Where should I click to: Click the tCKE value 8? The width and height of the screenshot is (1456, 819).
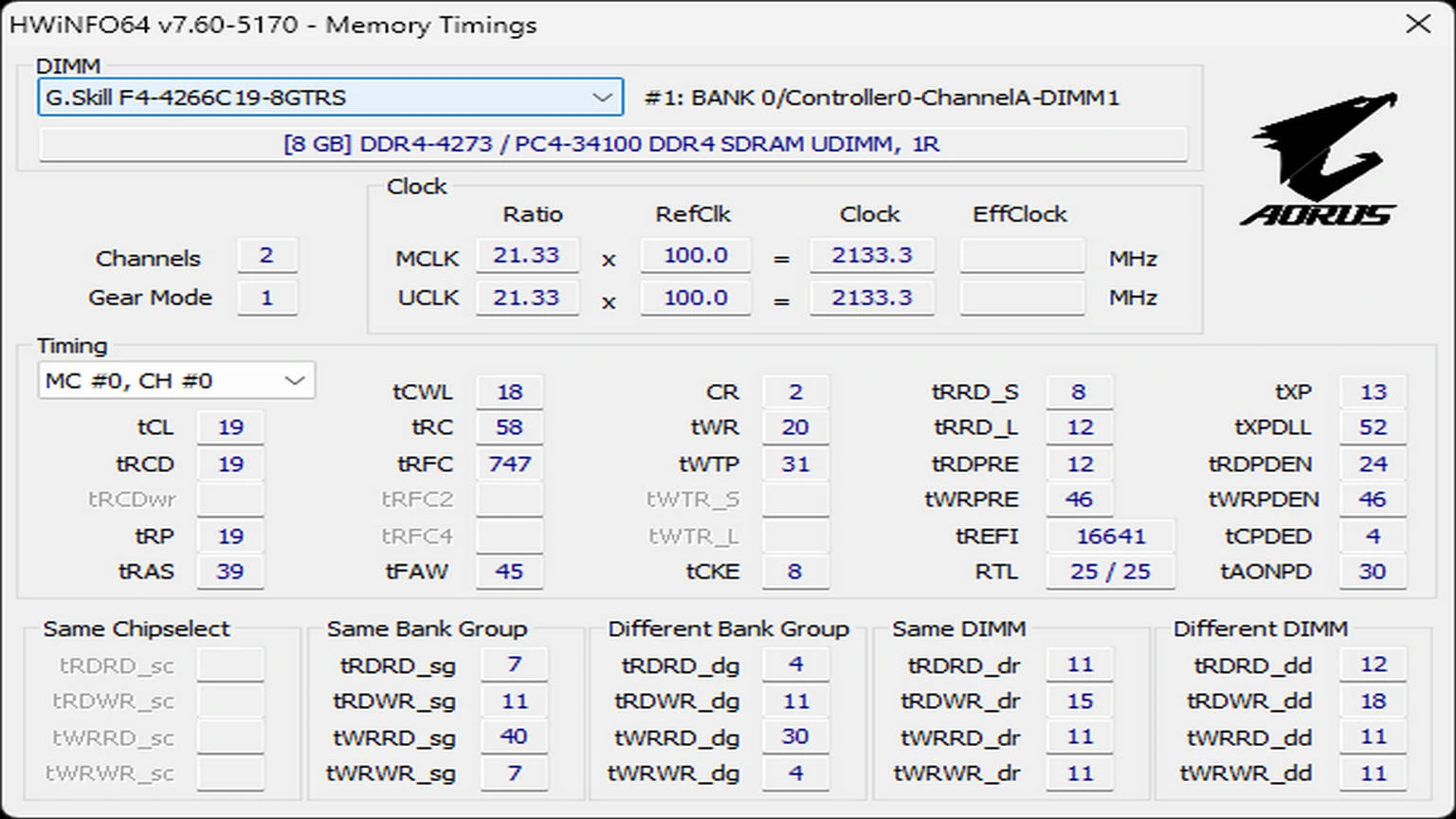795,572
